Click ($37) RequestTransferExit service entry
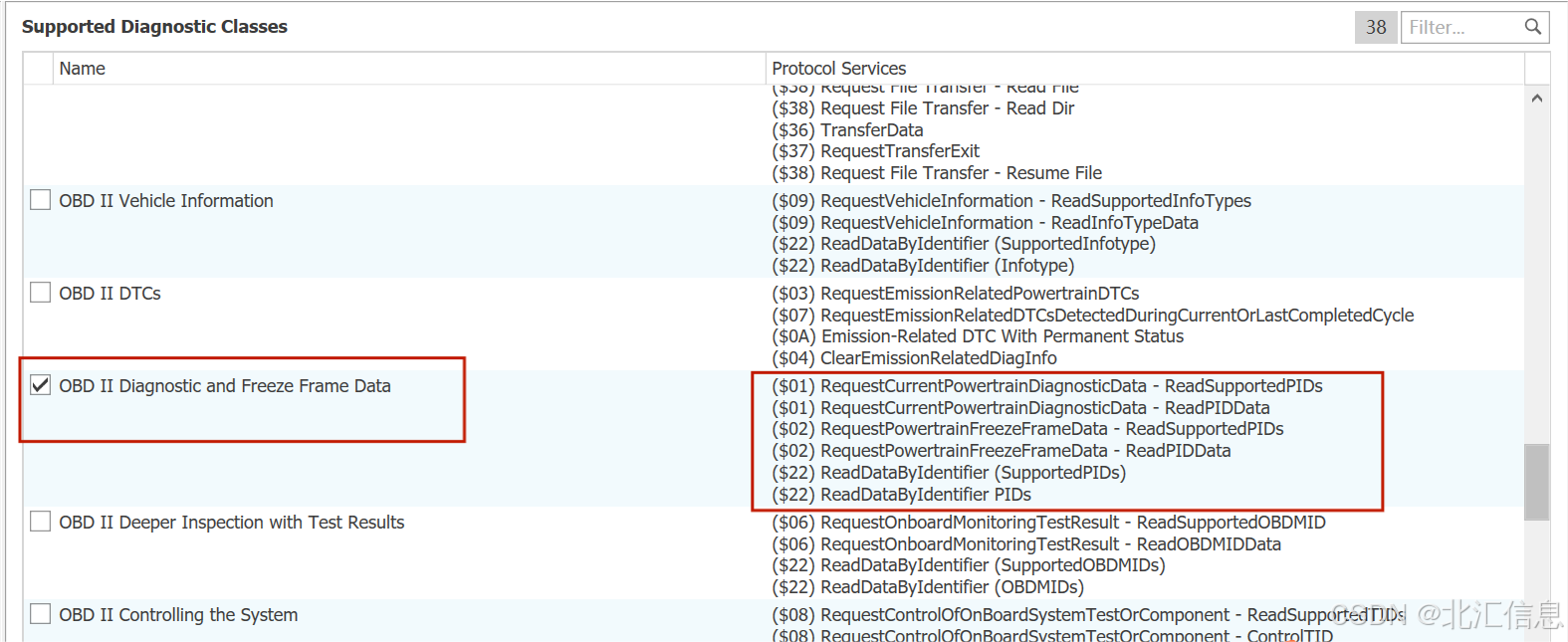Image resolution: width=1568 pixels, height=642 pixels. [876, 151]
